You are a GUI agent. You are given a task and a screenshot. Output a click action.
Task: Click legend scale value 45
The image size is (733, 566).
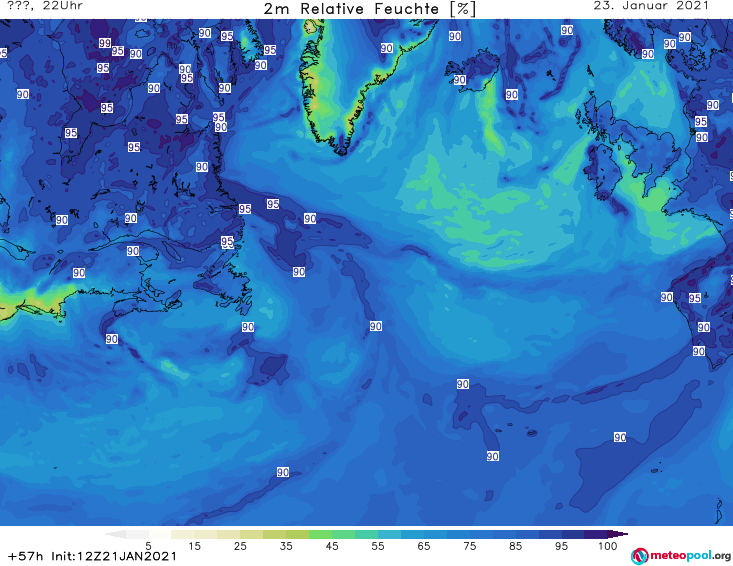pos(332,546)
